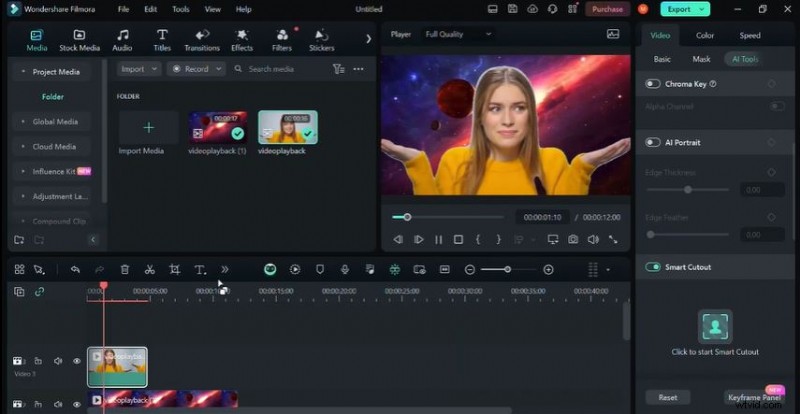Screen dimensions: 800x414
Task: Open the Effects tab
Action: click(242, 40)
